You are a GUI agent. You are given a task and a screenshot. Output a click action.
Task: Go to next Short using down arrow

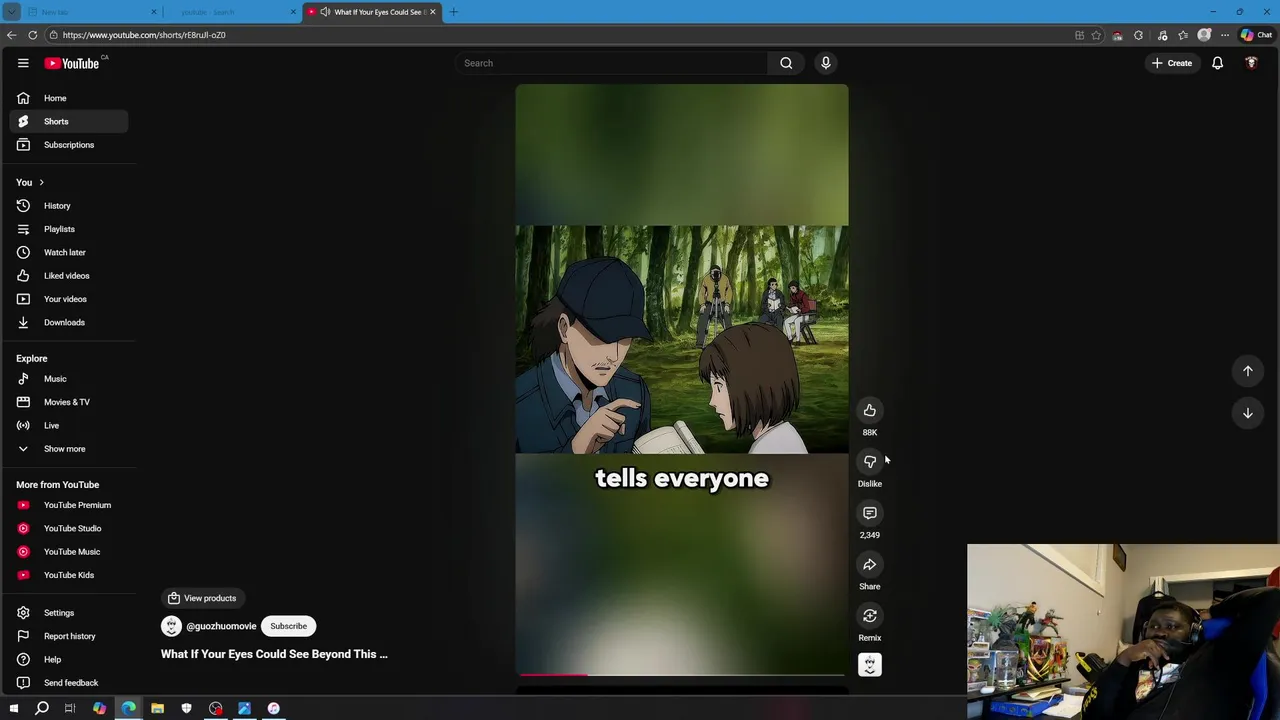[x=1248, y=413]
